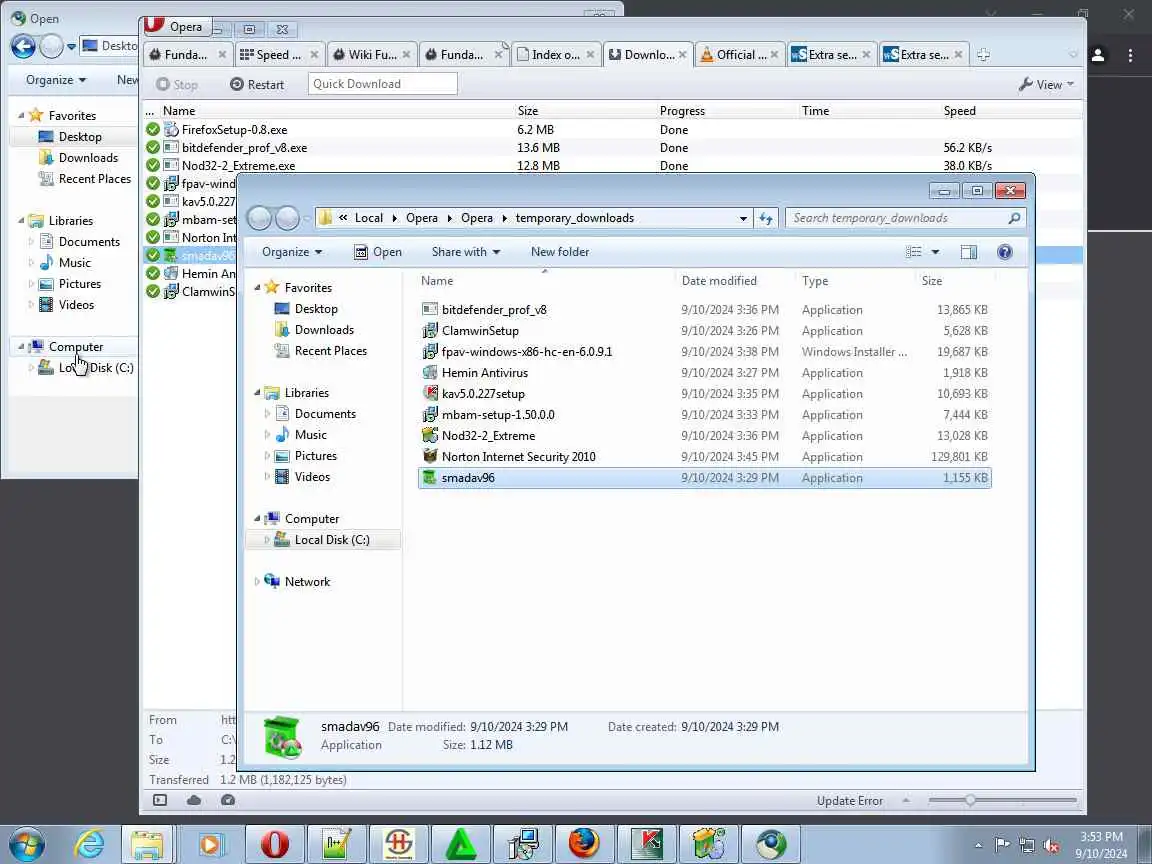This screenshot has width=1152, height=864.
Task: Open a new Opera tab with plus icon
Action: 983,54
